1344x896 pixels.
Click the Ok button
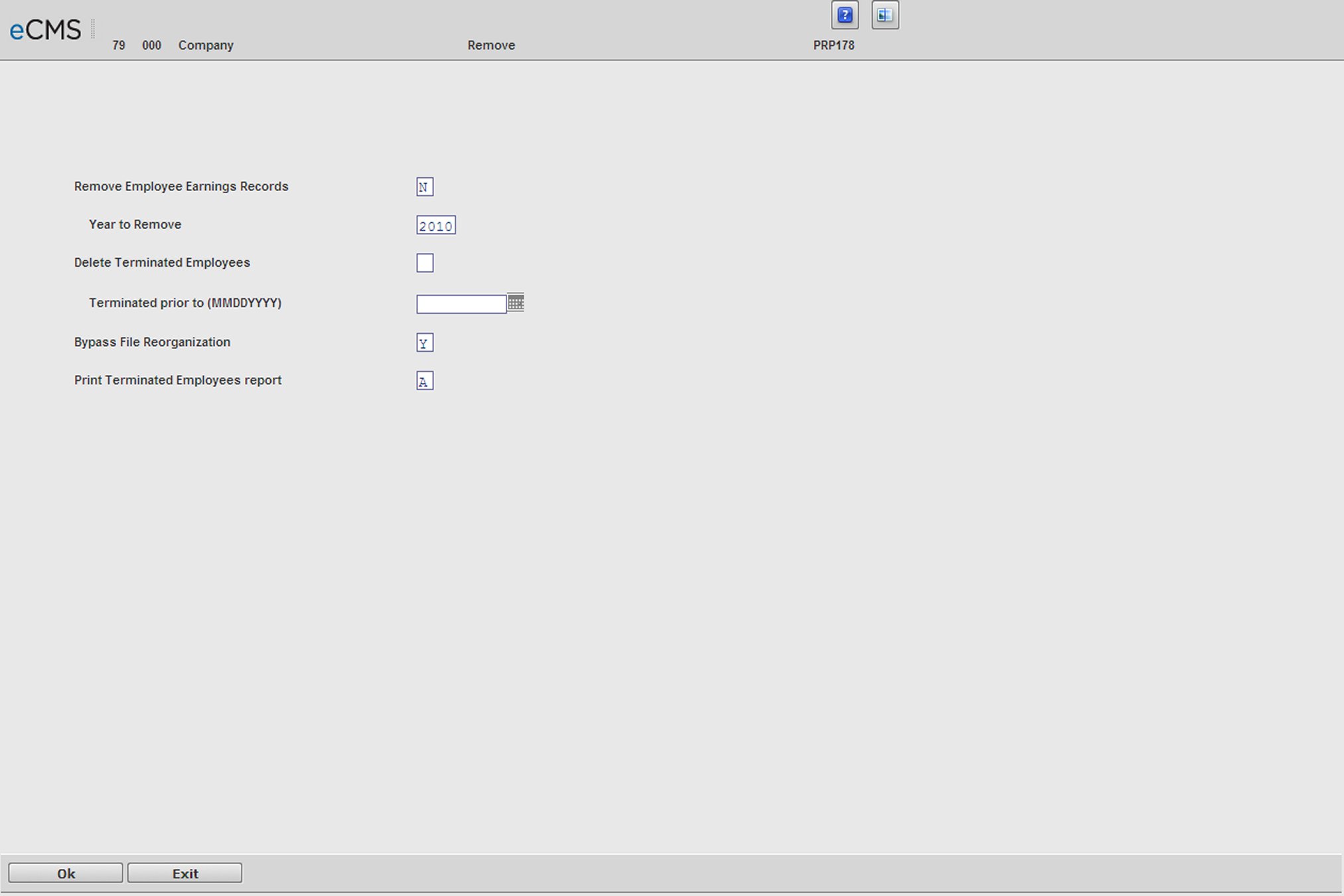[66, 873]
